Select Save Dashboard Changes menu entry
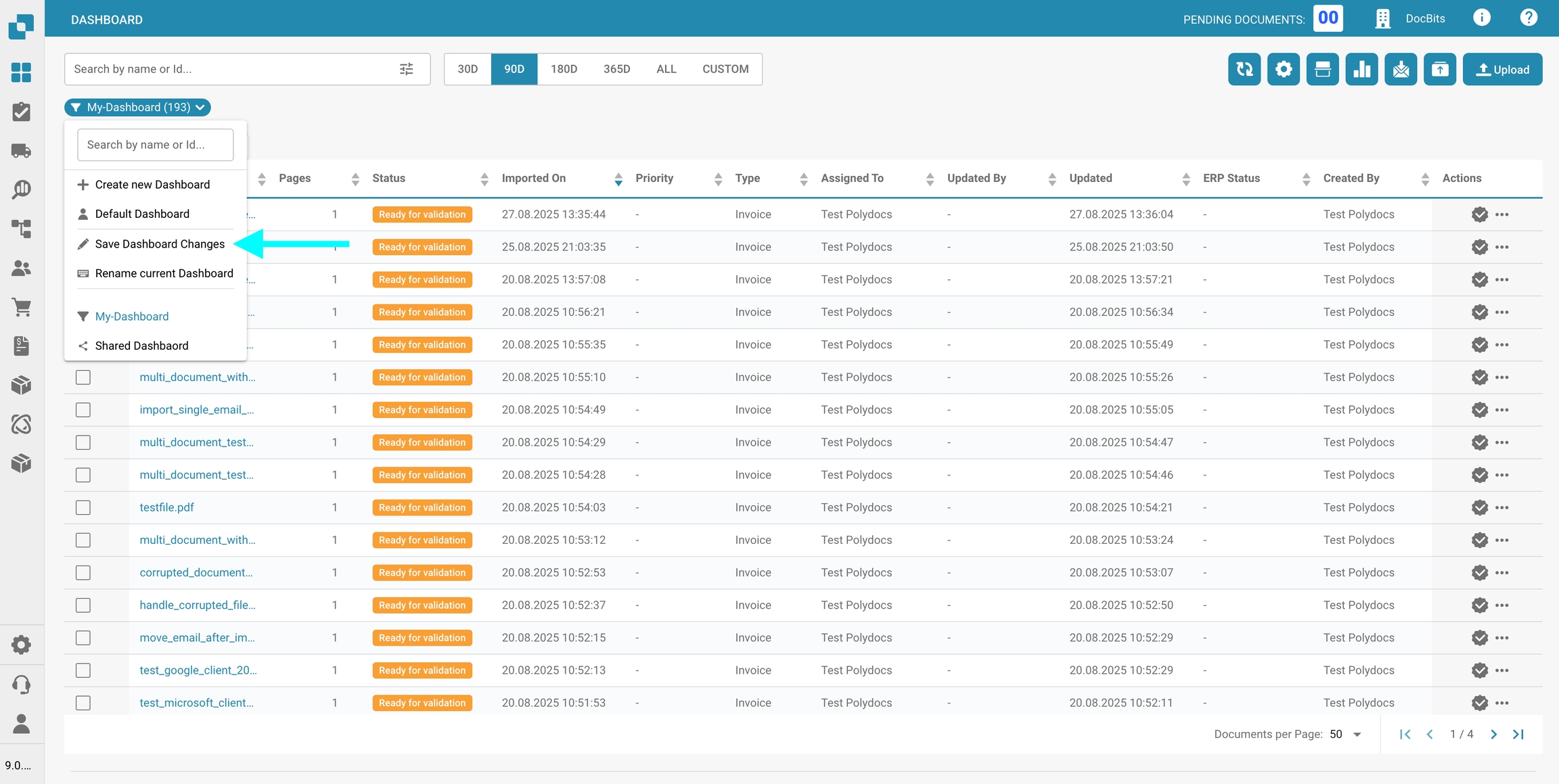 point(160,244)
